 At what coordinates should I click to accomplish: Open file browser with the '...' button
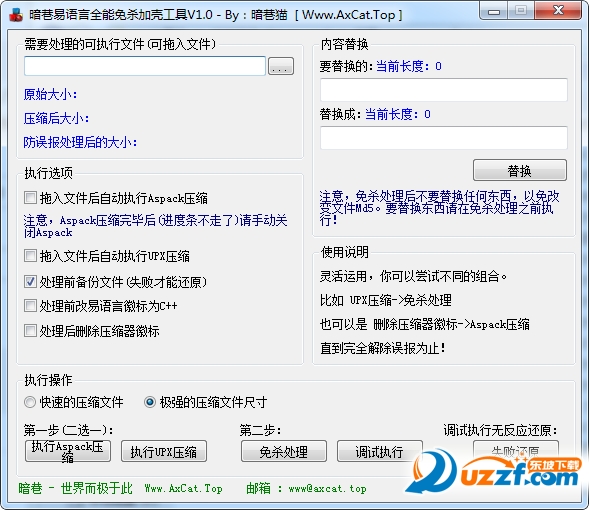(281, 66)
